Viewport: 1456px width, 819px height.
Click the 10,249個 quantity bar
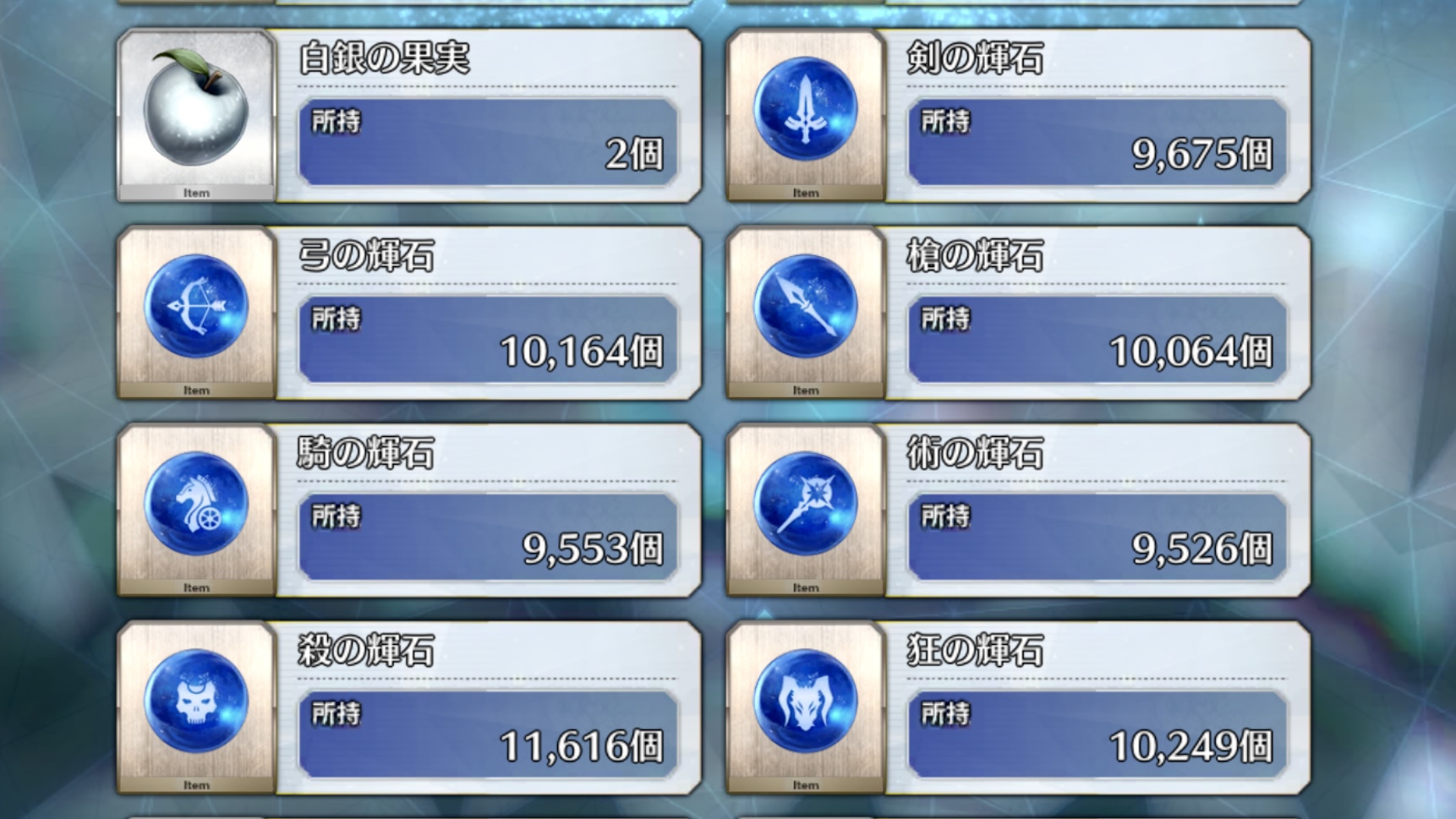(1097, 734)
